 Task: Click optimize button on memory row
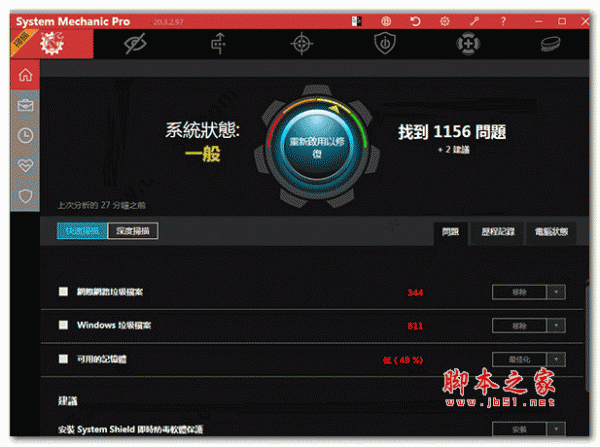[x=519, y=359]
